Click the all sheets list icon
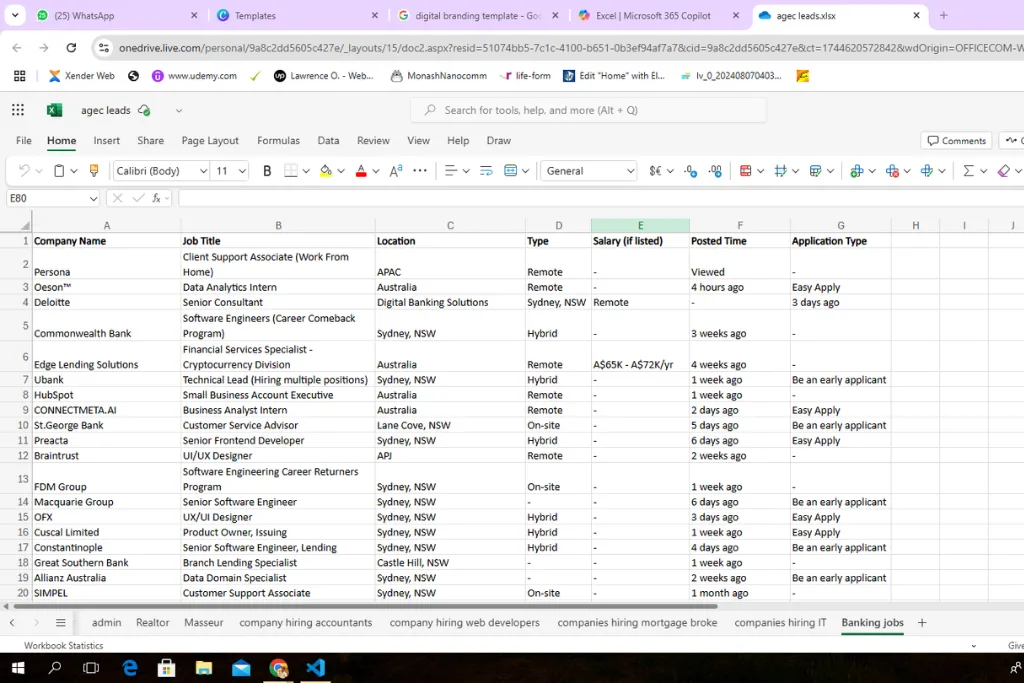The height and width of the screenshot is (683, 1024). tap(60, 622)
